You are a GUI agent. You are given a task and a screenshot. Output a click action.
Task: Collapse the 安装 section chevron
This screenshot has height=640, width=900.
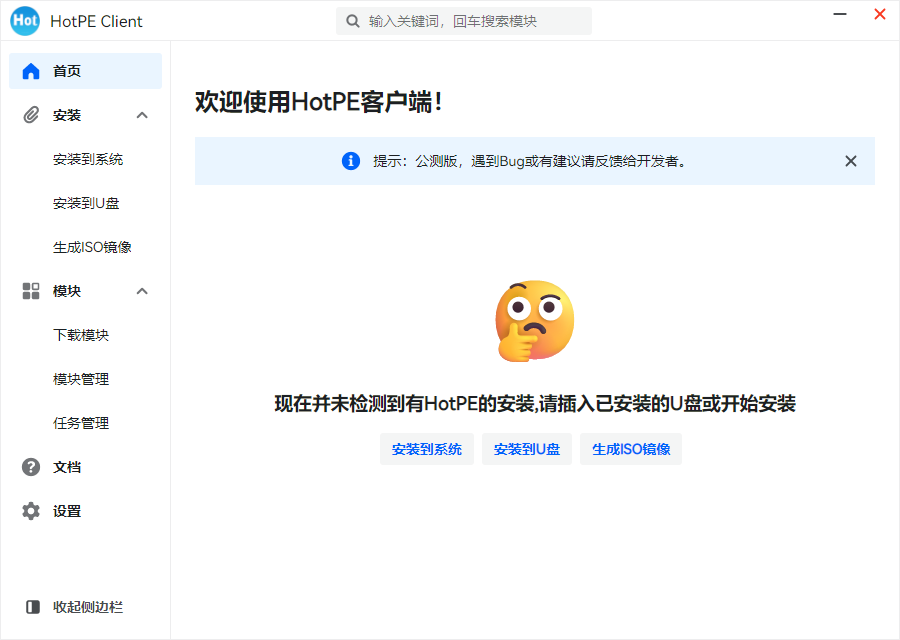pyautogui.click(x=142, y=115)
